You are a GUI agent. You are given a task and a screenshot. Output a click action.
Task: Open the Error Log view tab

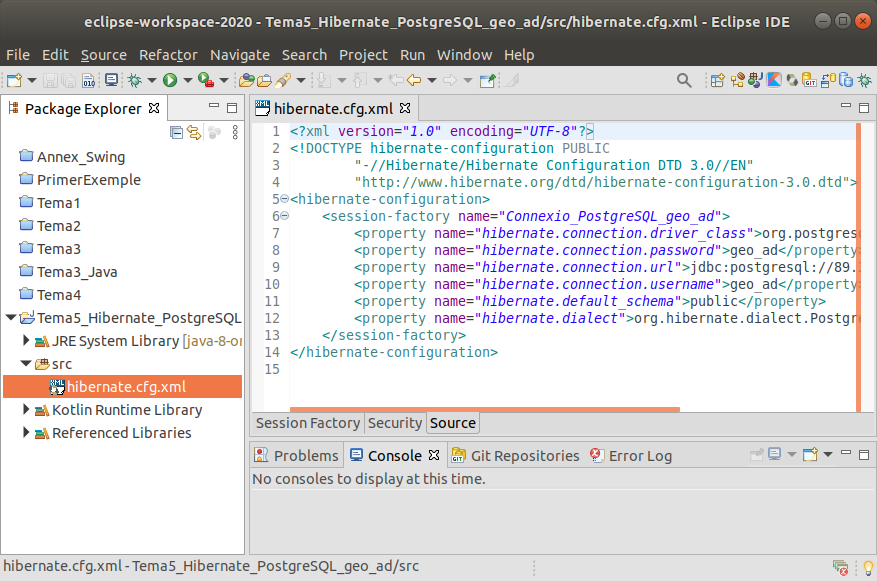pyautogui.click(x=631, y=456)
